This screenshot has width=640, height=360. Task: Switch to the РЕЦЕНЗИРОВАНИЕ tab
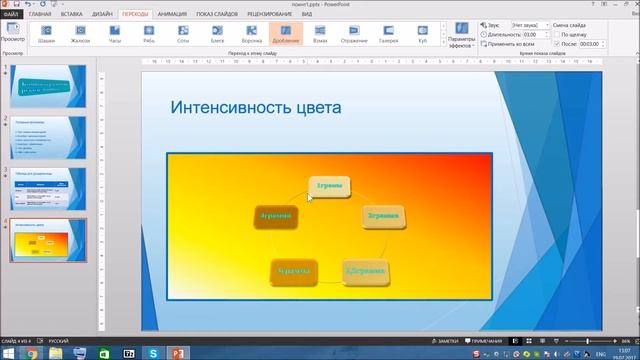(x=269, y=14)
